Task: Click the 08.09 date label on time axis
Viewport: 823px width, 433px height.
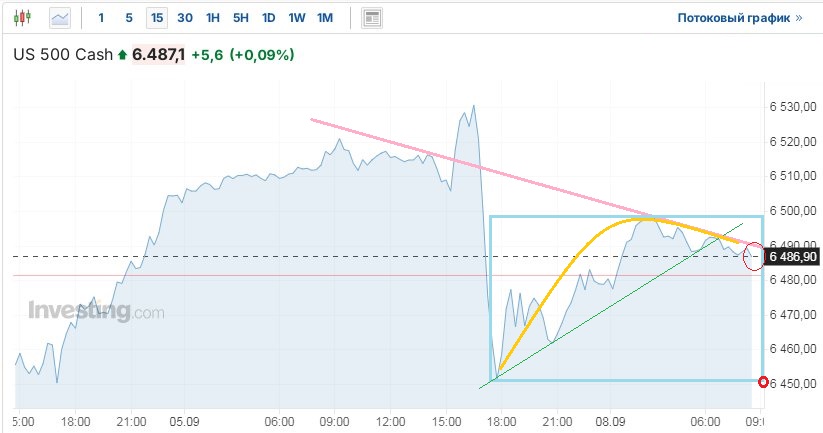Action: click(x=612, y=421)
